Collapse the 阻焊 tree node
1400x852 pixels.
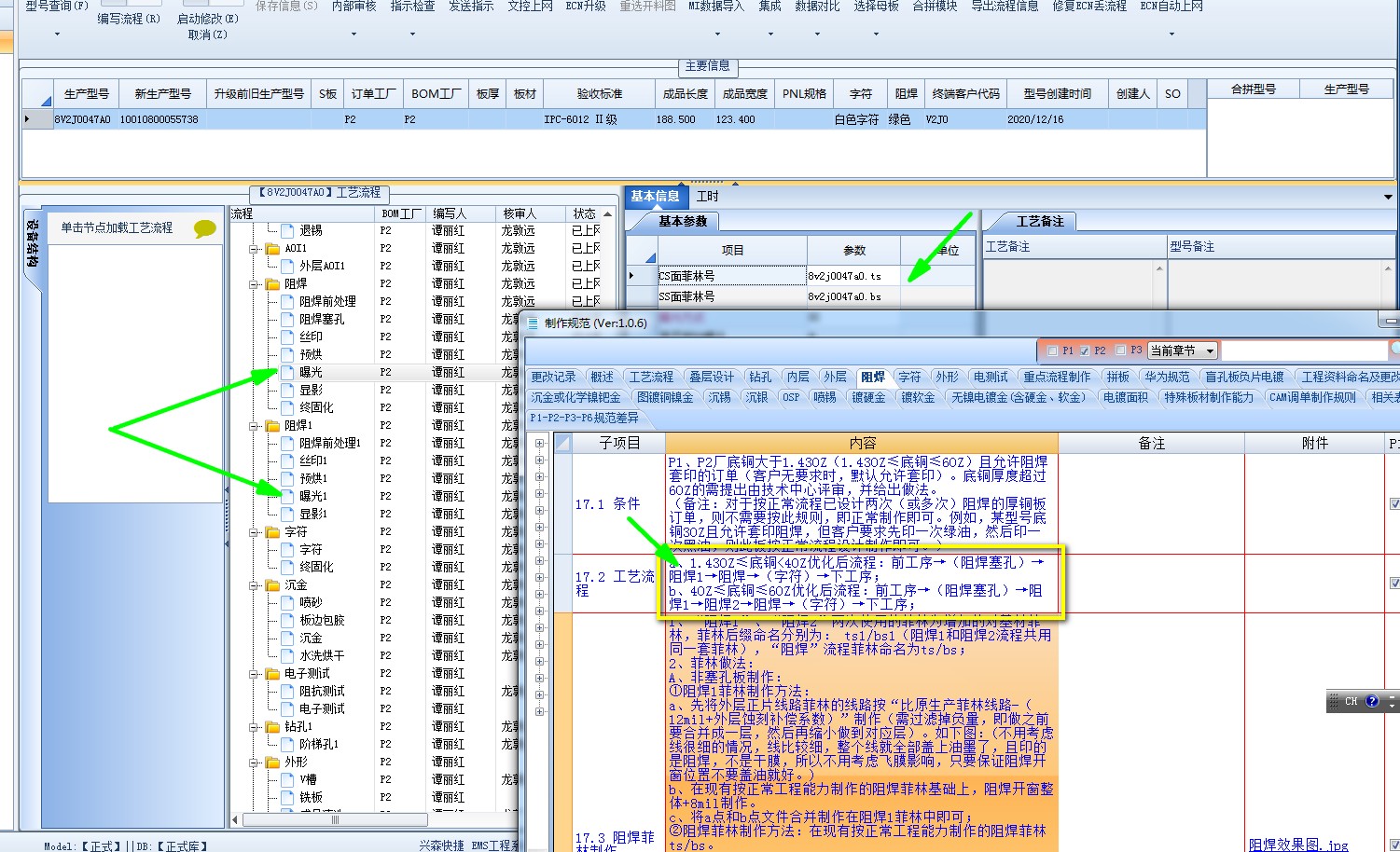pos(254,284)
